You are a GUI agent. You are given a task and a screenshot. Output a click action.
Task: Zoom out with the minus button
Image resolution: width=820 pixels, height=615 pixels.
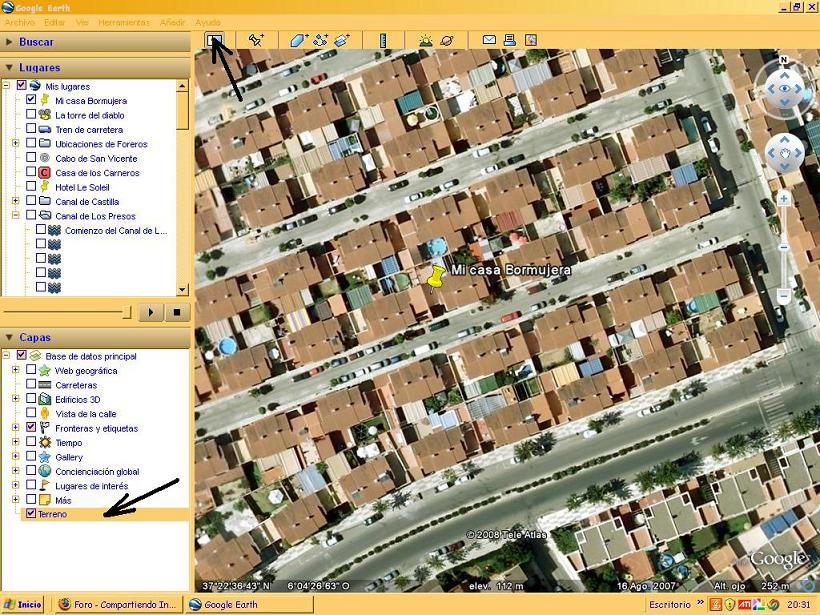(x=783, y=296)
